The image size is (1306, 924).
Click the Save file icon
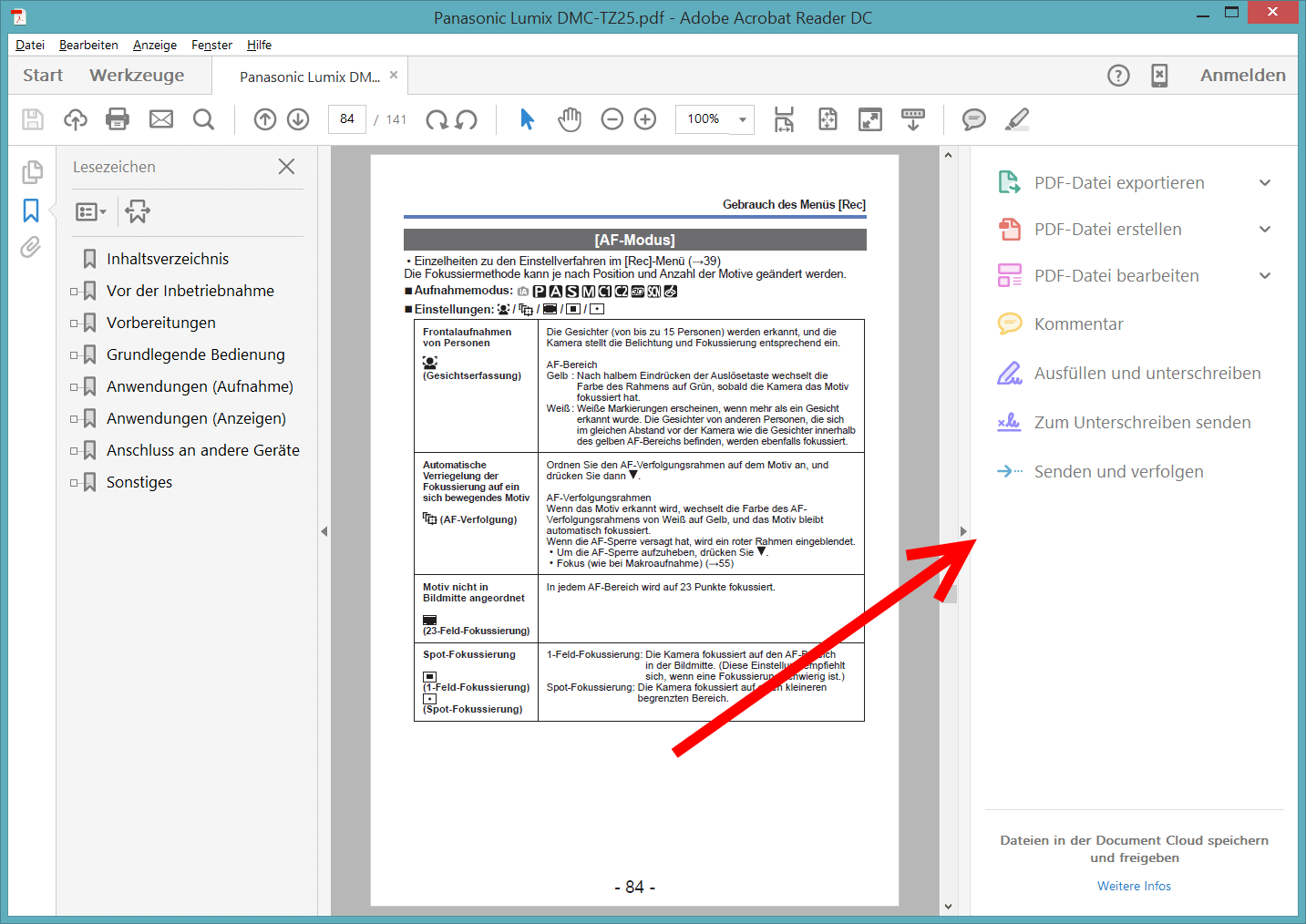tap(33, 119)
